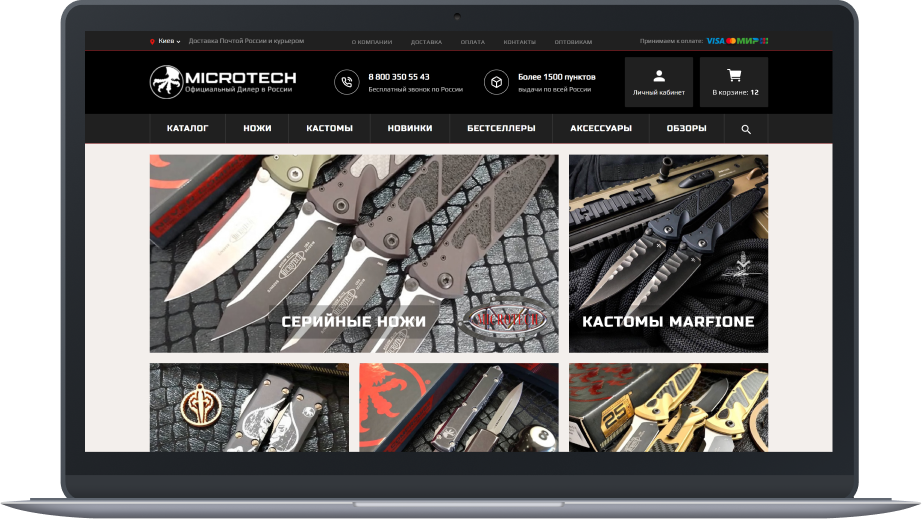The image size is (922, 519).
Task: Open the Оптовикам link
Action: tap(573, 42)
